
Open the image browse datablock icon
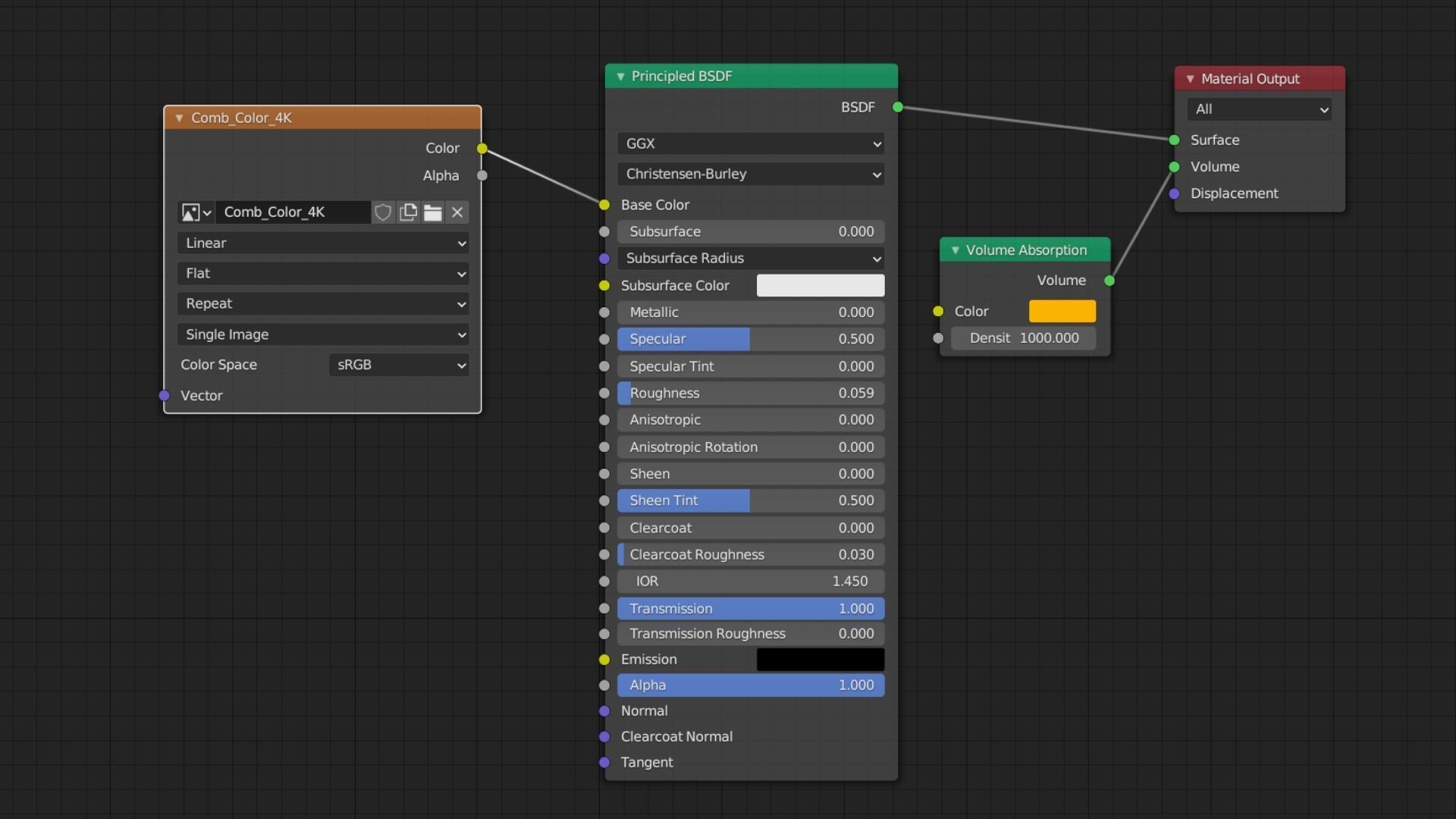coord(195,212)
